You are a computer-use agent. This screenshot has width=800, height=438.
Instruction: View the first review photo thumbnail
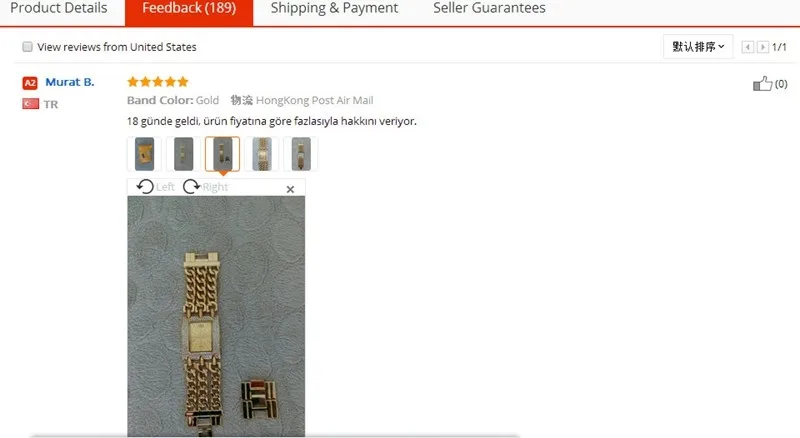[144, 154]
